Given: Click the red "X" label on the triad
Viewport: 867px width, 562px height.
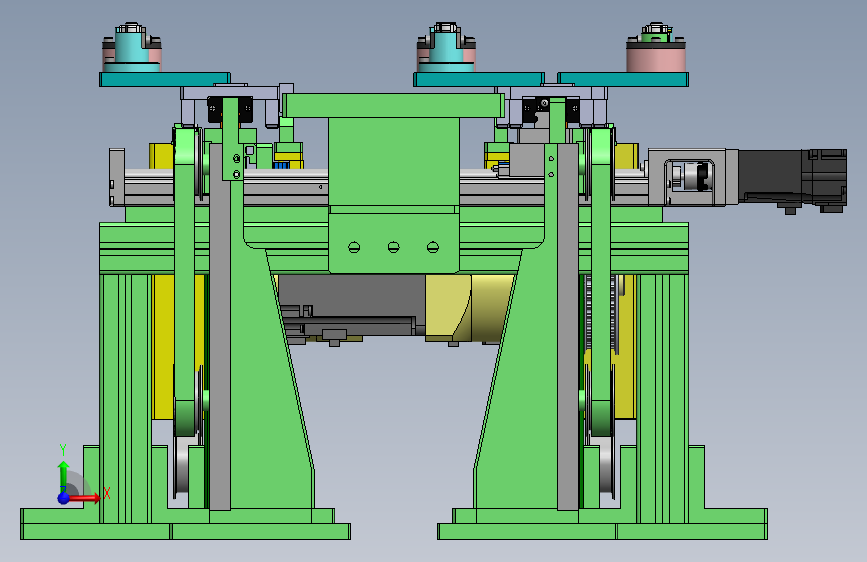Looking at the screenshot, I should tap(107, 493).
